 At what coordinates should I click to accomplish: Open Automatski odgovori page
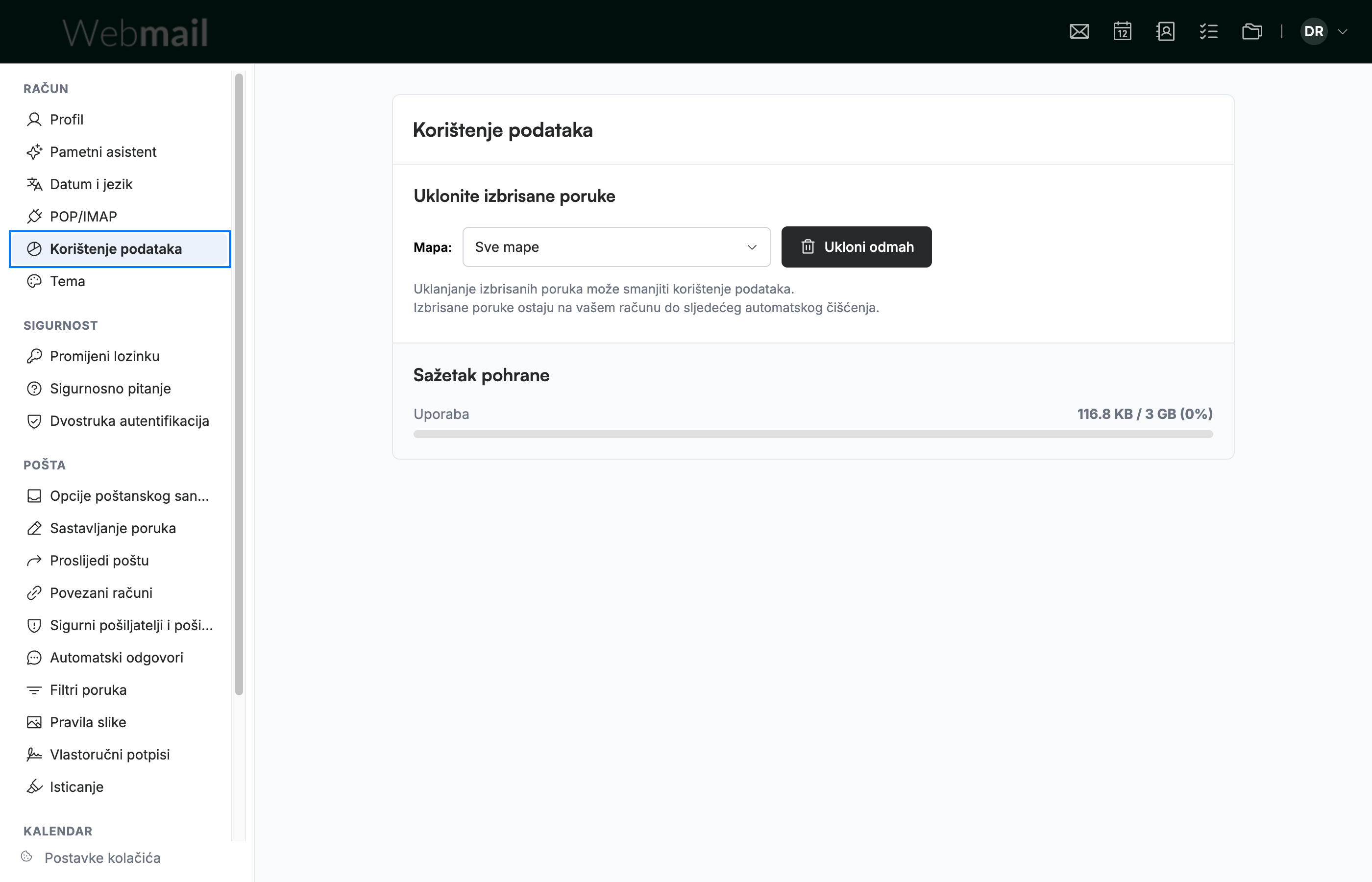click(120, 658)
